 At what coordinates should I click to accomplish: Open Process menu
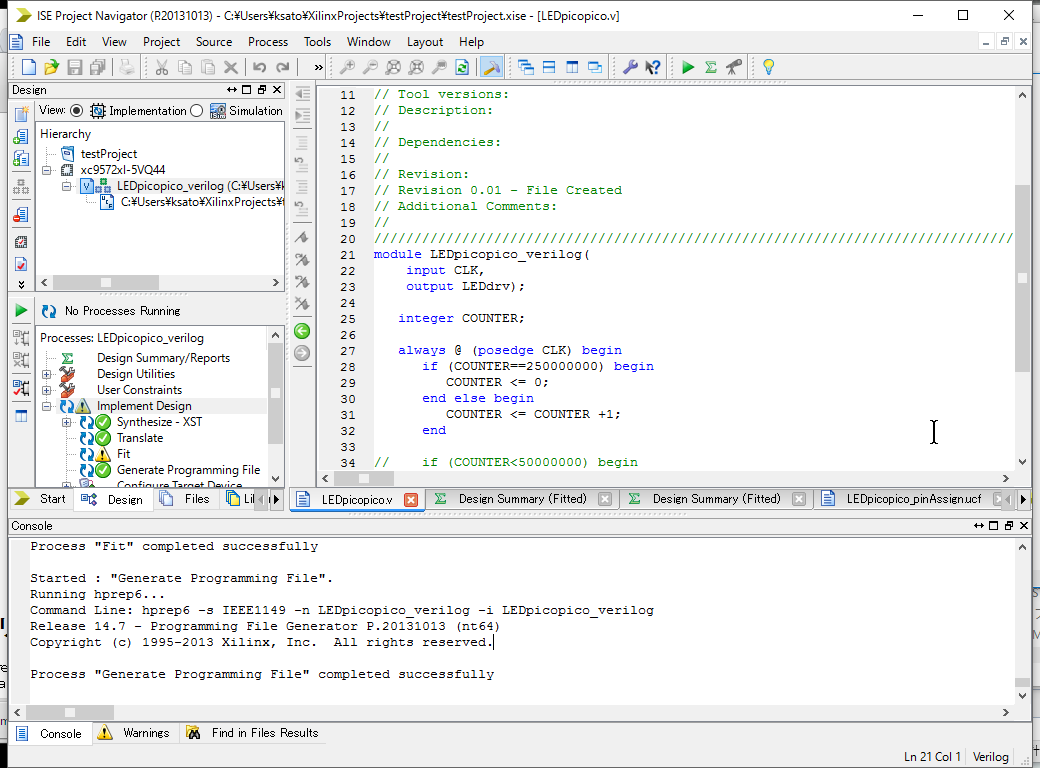(x=268, y=42)
